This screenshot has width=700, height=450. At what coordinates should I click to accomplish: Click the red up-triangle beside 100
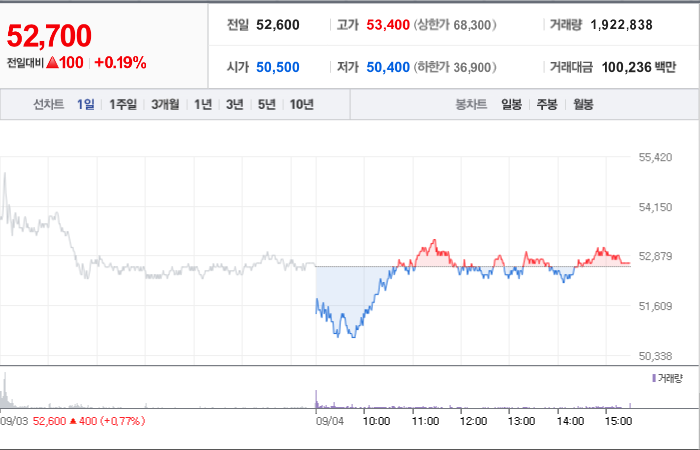(x=53, y=63)
